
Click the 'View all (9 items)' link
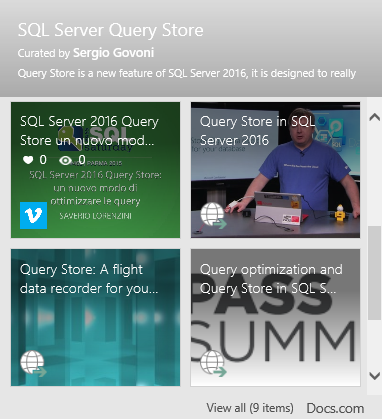pyautogui.click(x=250, y=408)
